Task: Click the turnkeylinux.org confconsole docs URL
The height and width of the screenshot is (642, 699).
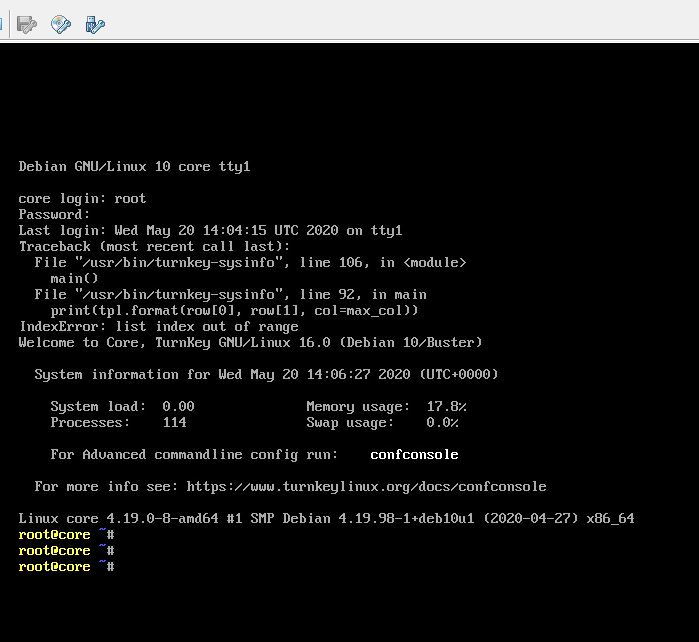Action: click(x=366, y=487)
